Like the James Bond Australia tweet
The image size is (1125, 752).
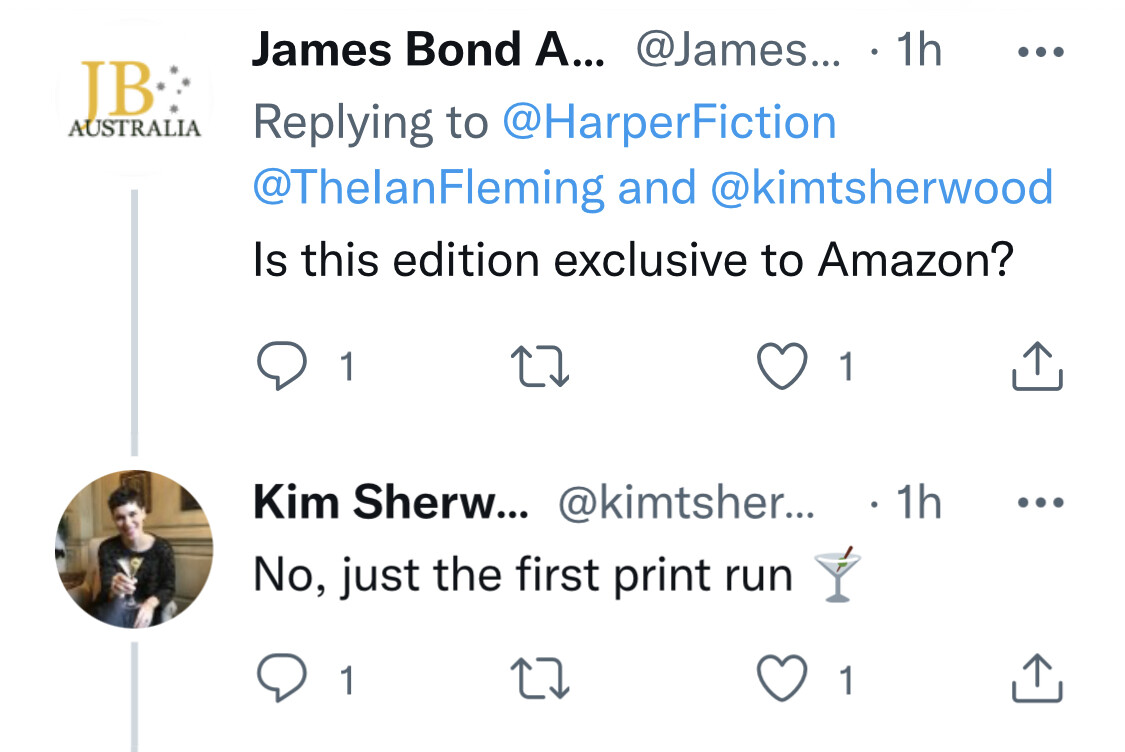click(x=783, y=367)
